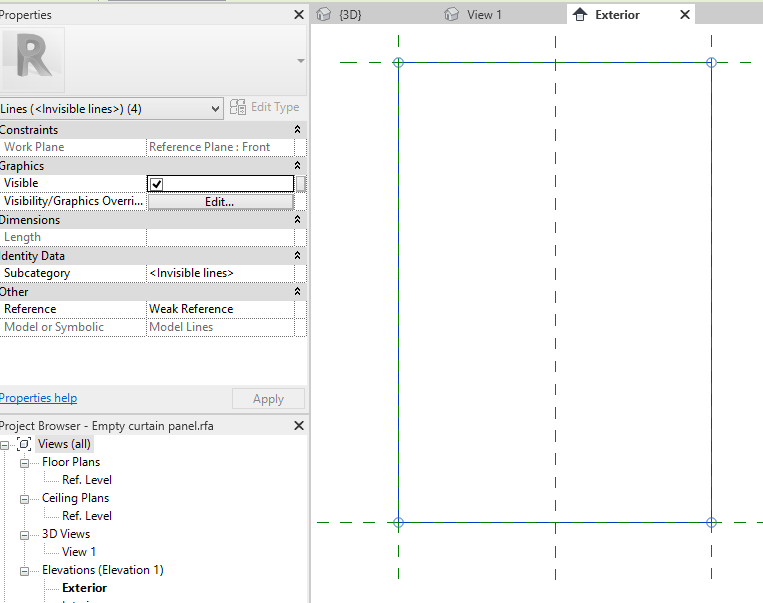The image size is (763, 603).
Task: Collapse the Constraints section
Action: tap(297, 129)
